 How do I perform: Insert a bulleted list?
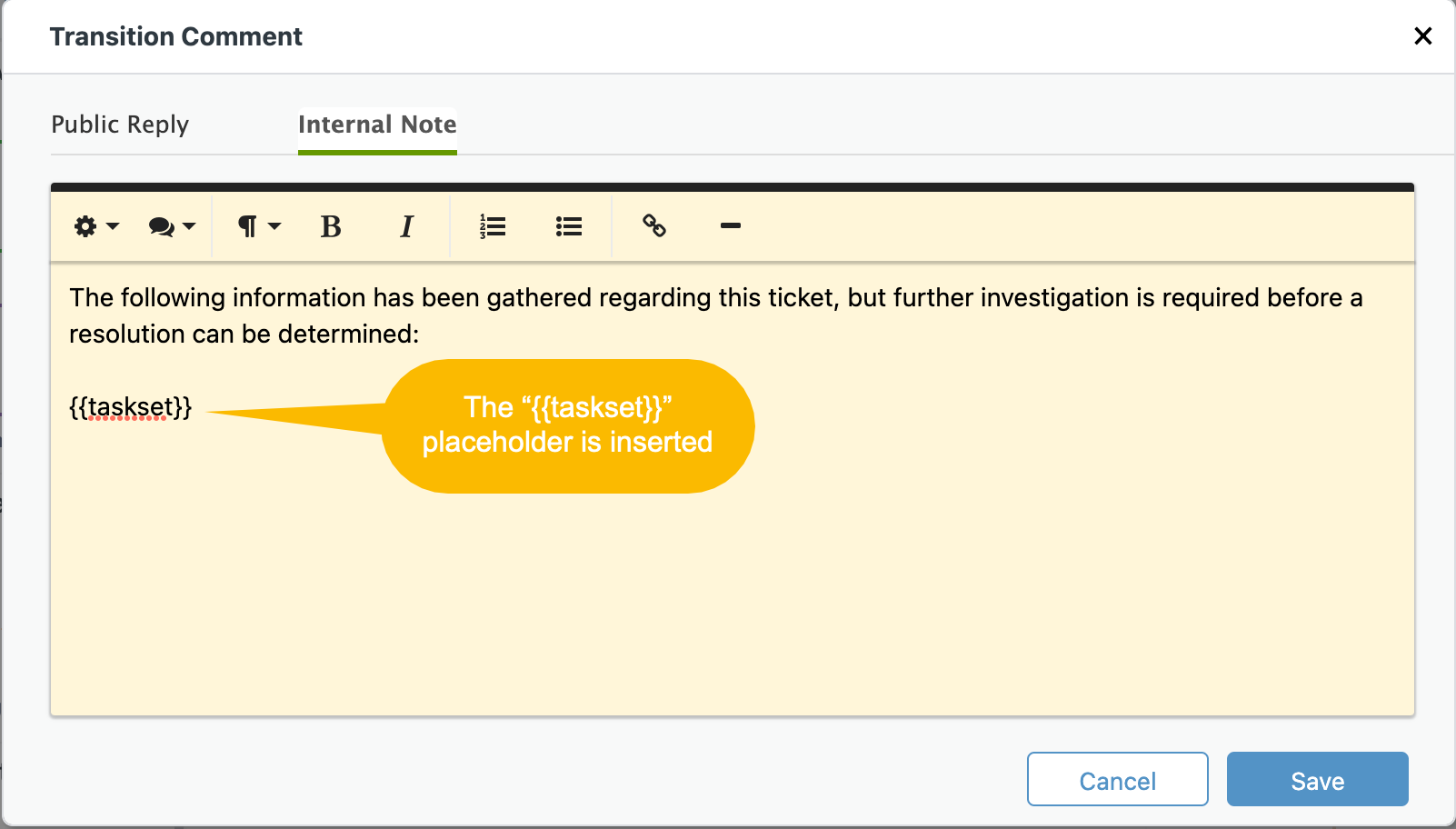569,226
